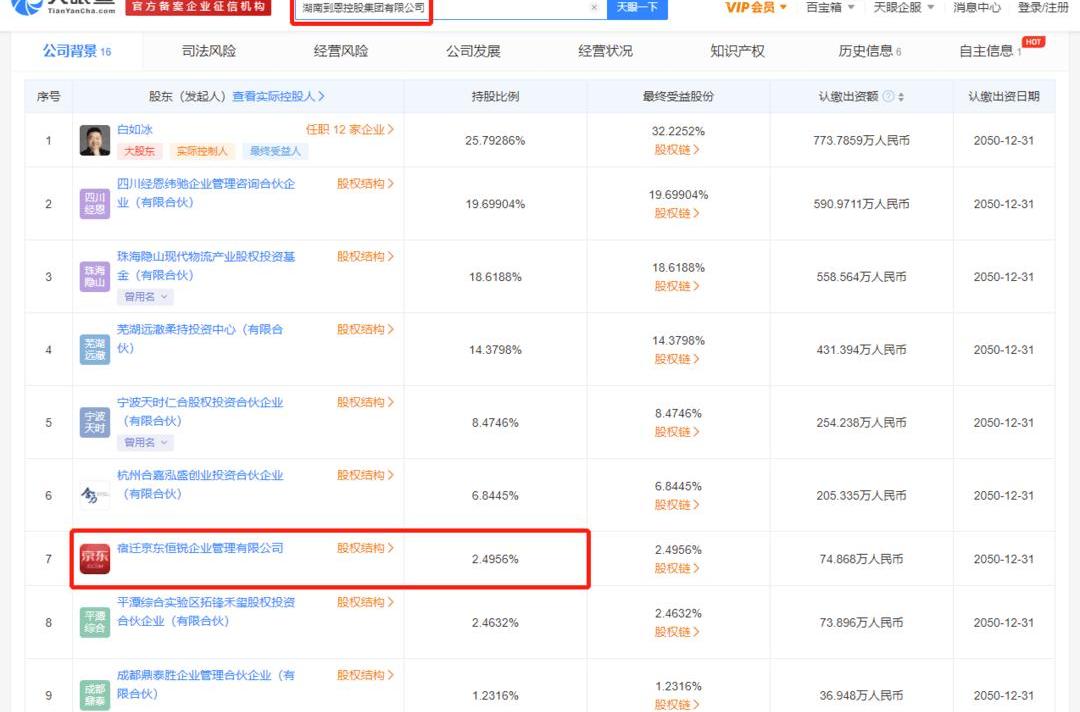Switch to 知识产权 tab
1080x712 pixels.
coord(738,51)
